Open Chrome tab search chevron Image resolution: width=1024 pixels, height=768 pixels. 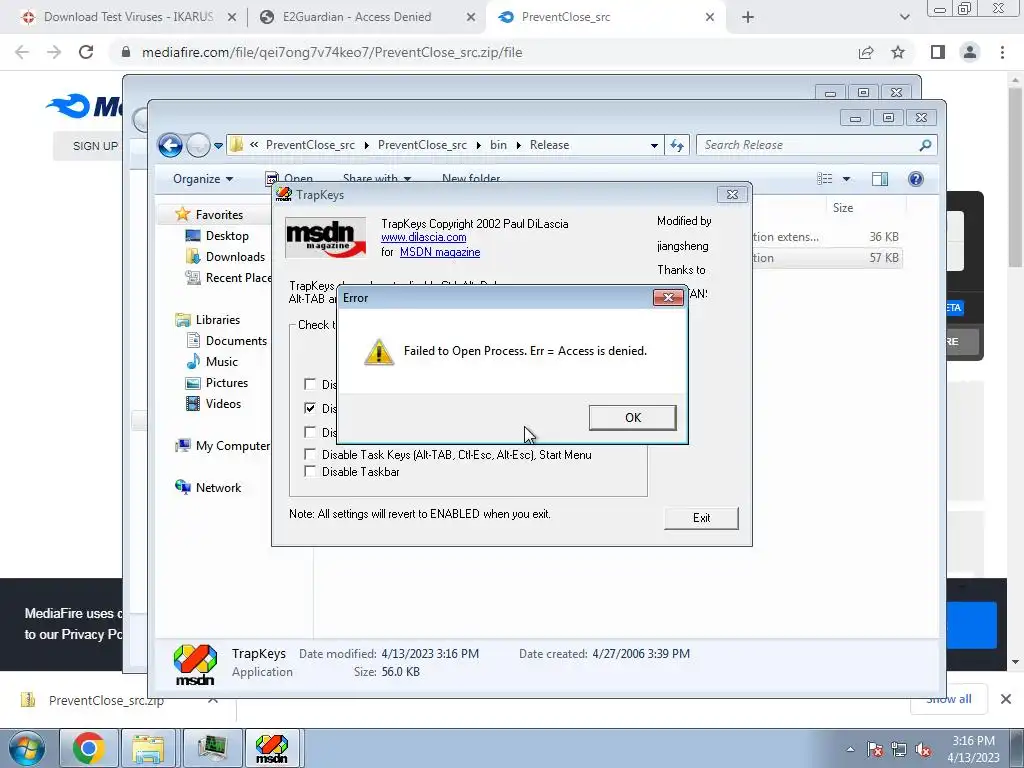tap(904, 18)
